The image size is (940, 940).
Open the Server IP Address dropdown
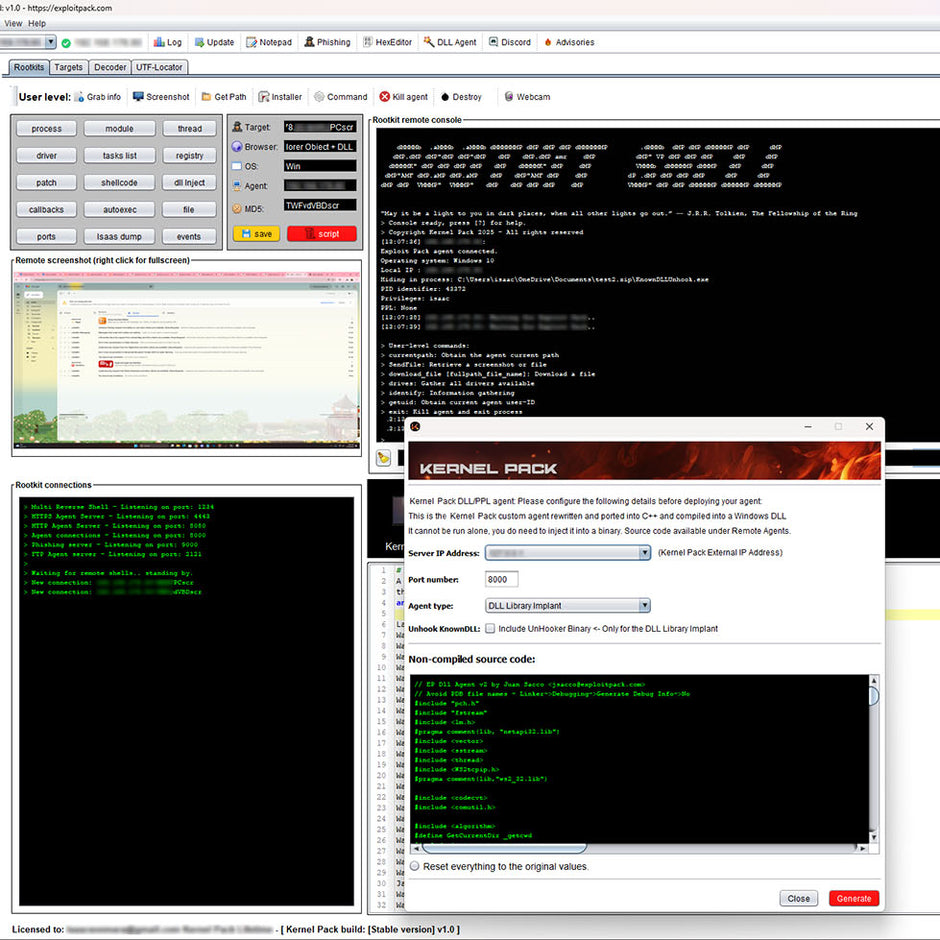[645, 552]
